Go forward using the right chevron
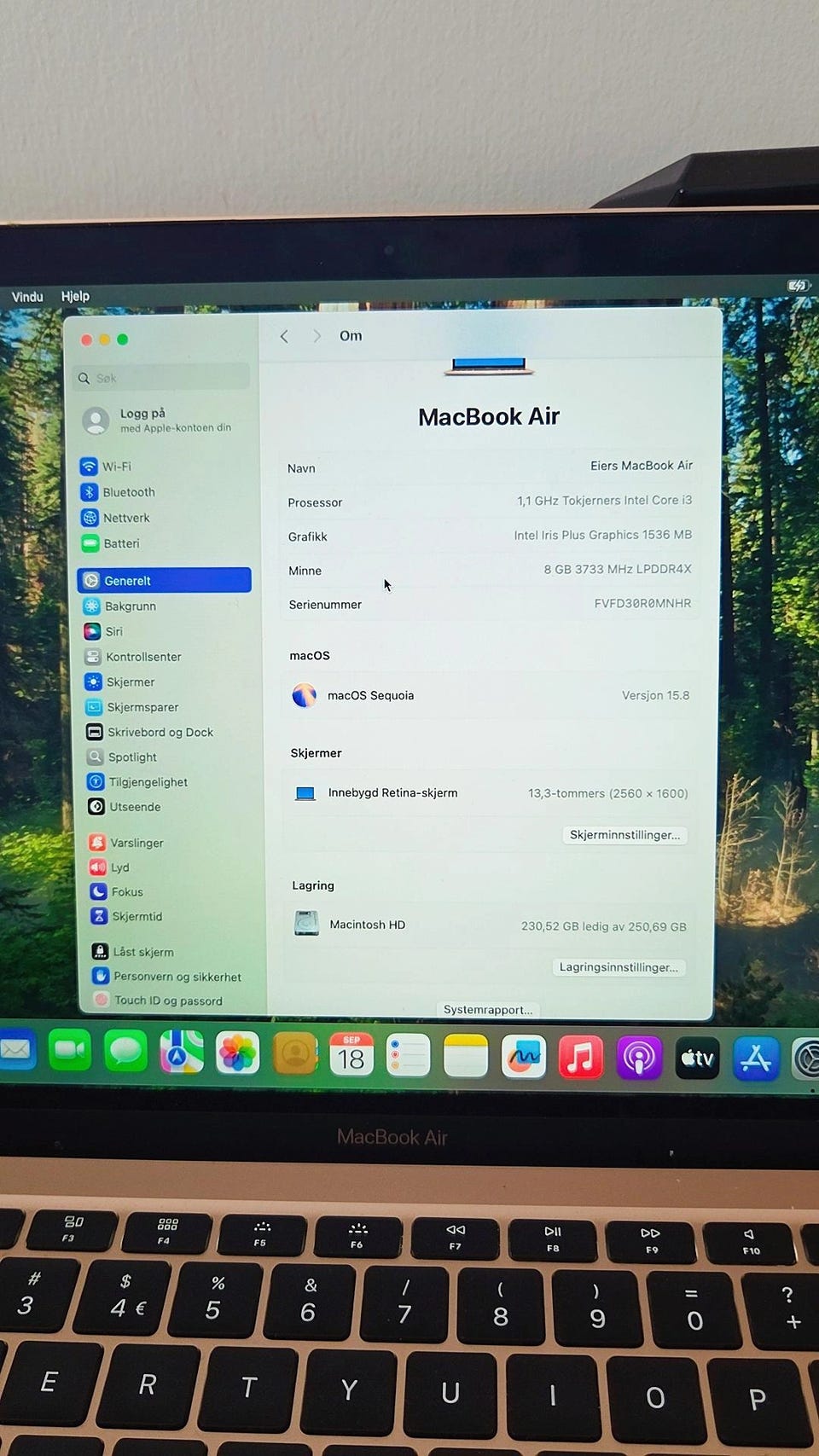Image resolution: width=819 pixels, height=1456 pixels. tap(317, 336)
